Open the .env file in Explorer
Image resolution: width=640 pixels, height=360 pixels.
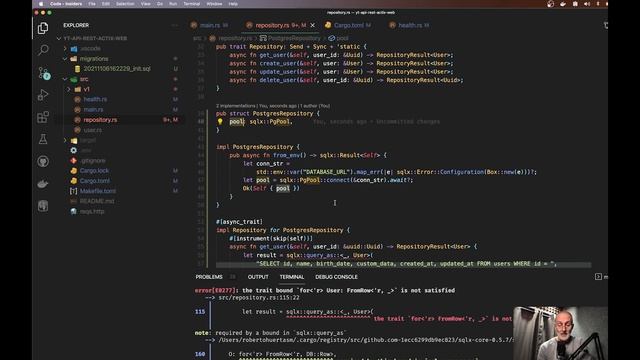tap(86, 151)
